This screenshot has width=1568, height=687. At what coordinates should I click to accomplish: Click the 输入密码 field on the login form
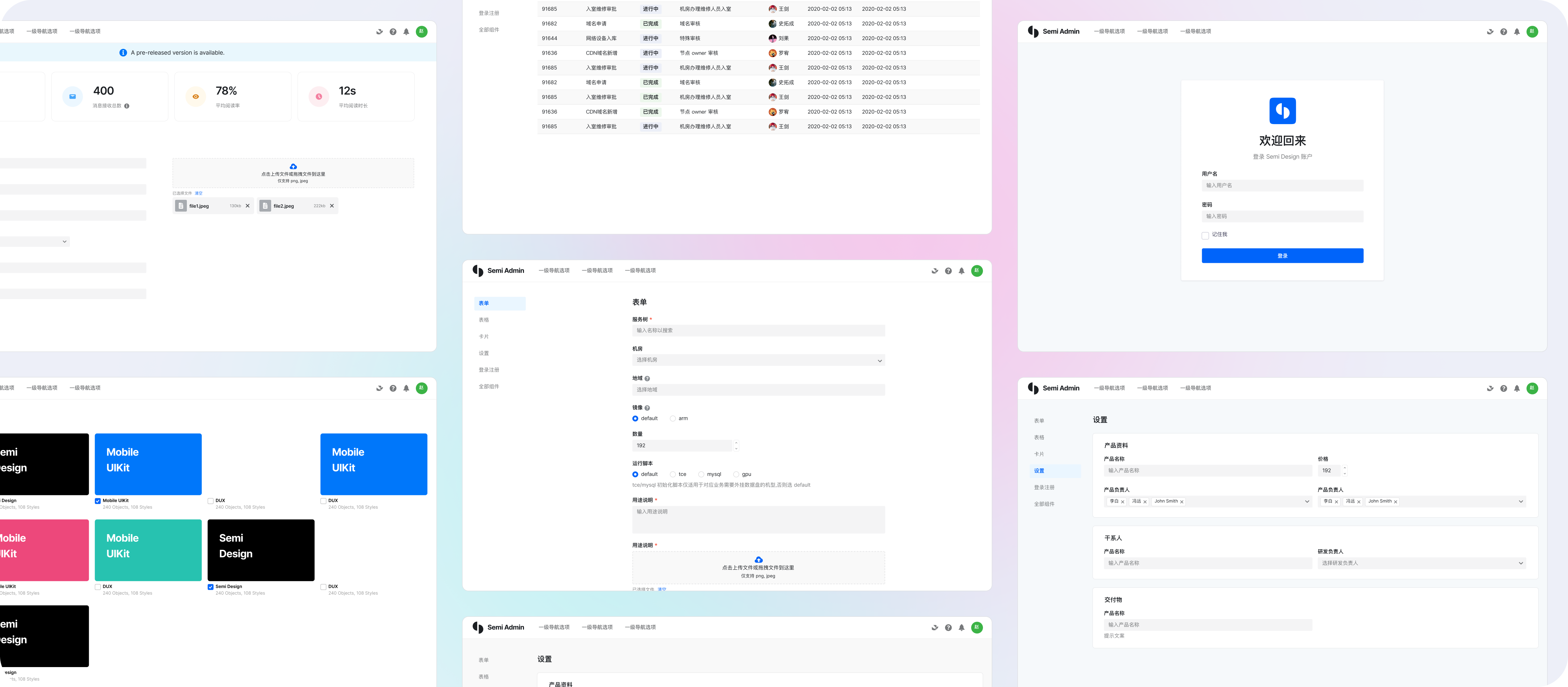click(x=1282, y=216)
